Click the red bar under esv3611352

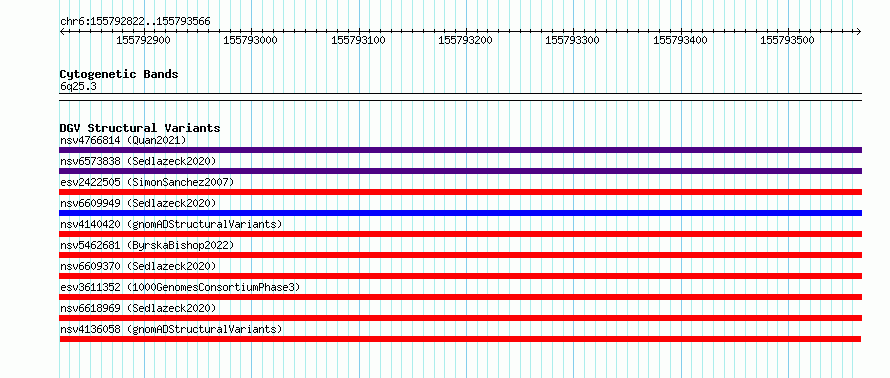tap(460, 297)
